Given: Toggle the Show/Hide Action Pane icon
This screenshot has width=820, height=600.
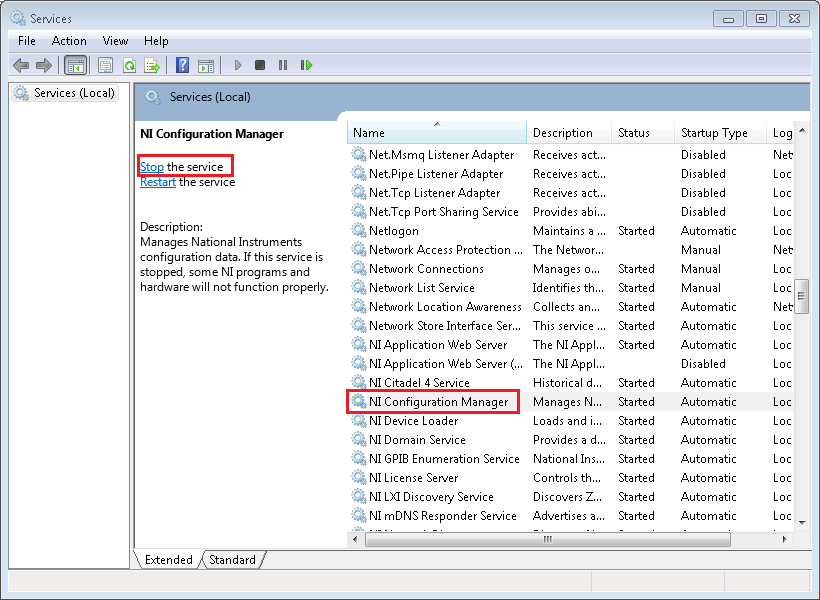Looking at the screenshot, I should click(206, 65).
